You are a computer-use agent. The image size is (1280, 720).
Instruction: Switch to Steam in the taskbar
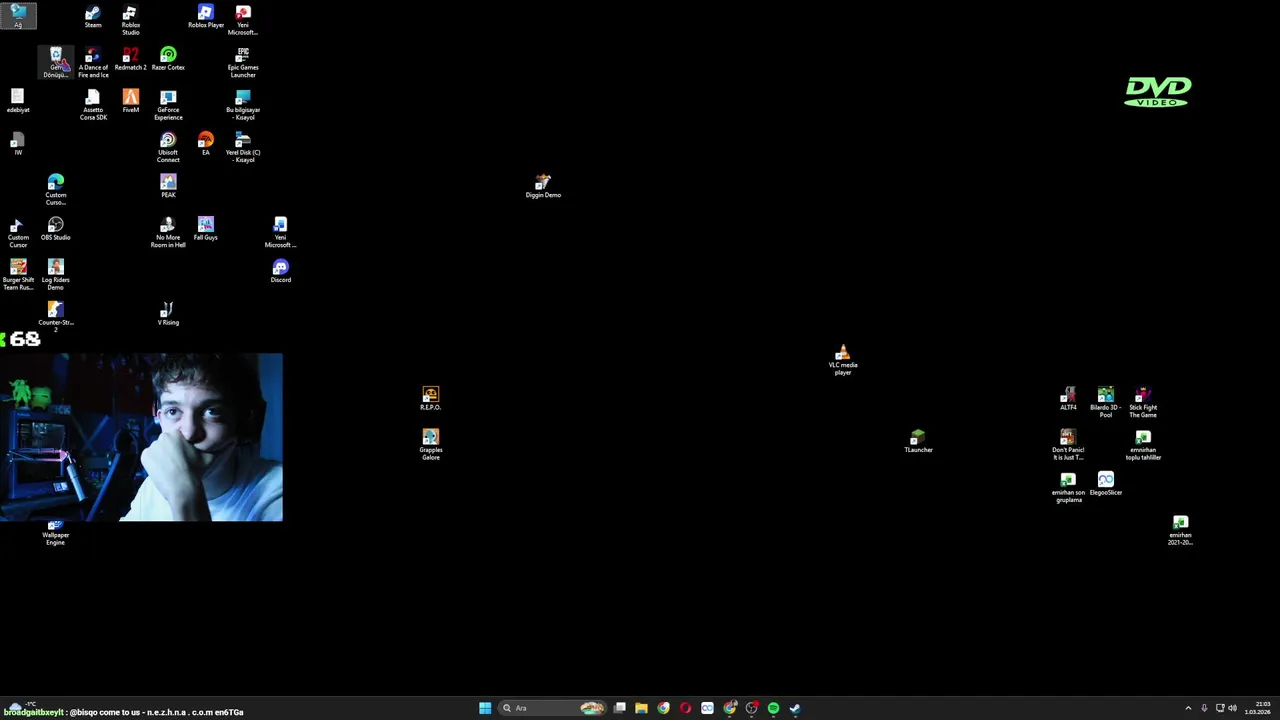pos(795,708)
